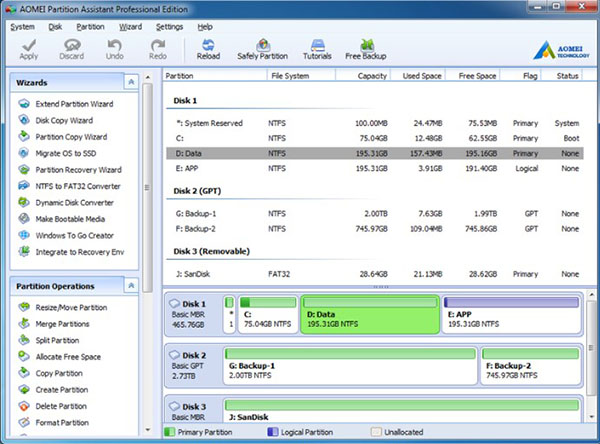
Task: Choose Resize/Move Partition operation
Action: tap(63, 307)
